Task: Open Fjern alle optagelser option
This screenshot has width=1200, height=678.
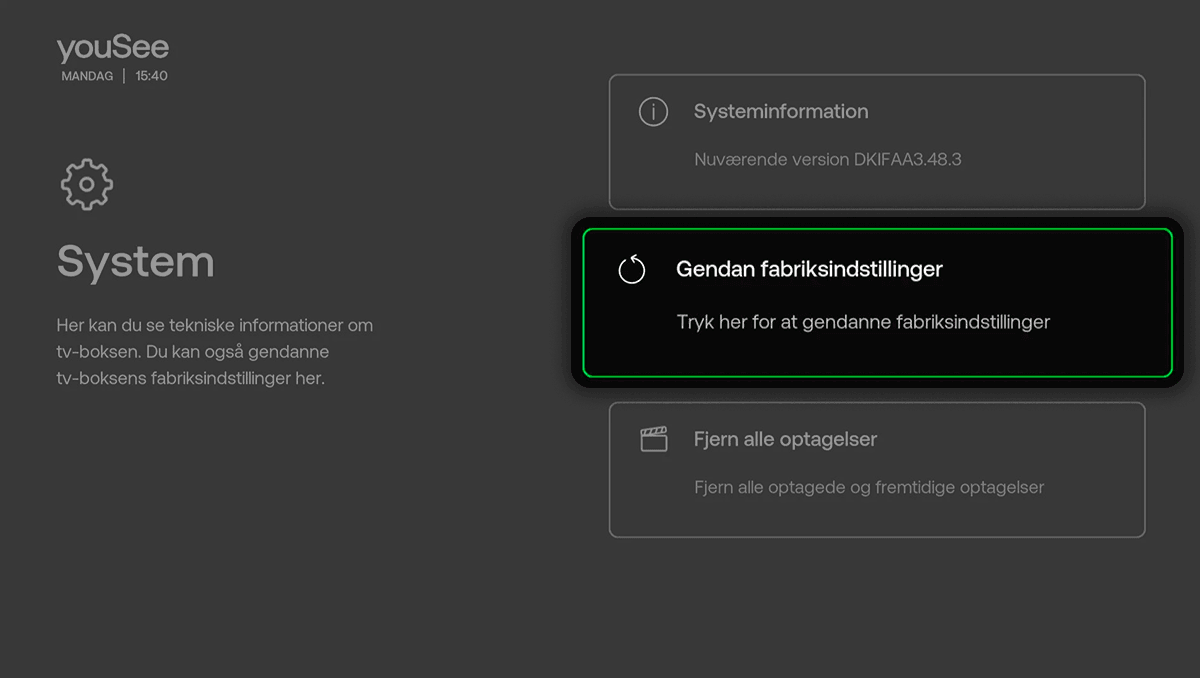Action: [877, 470]
